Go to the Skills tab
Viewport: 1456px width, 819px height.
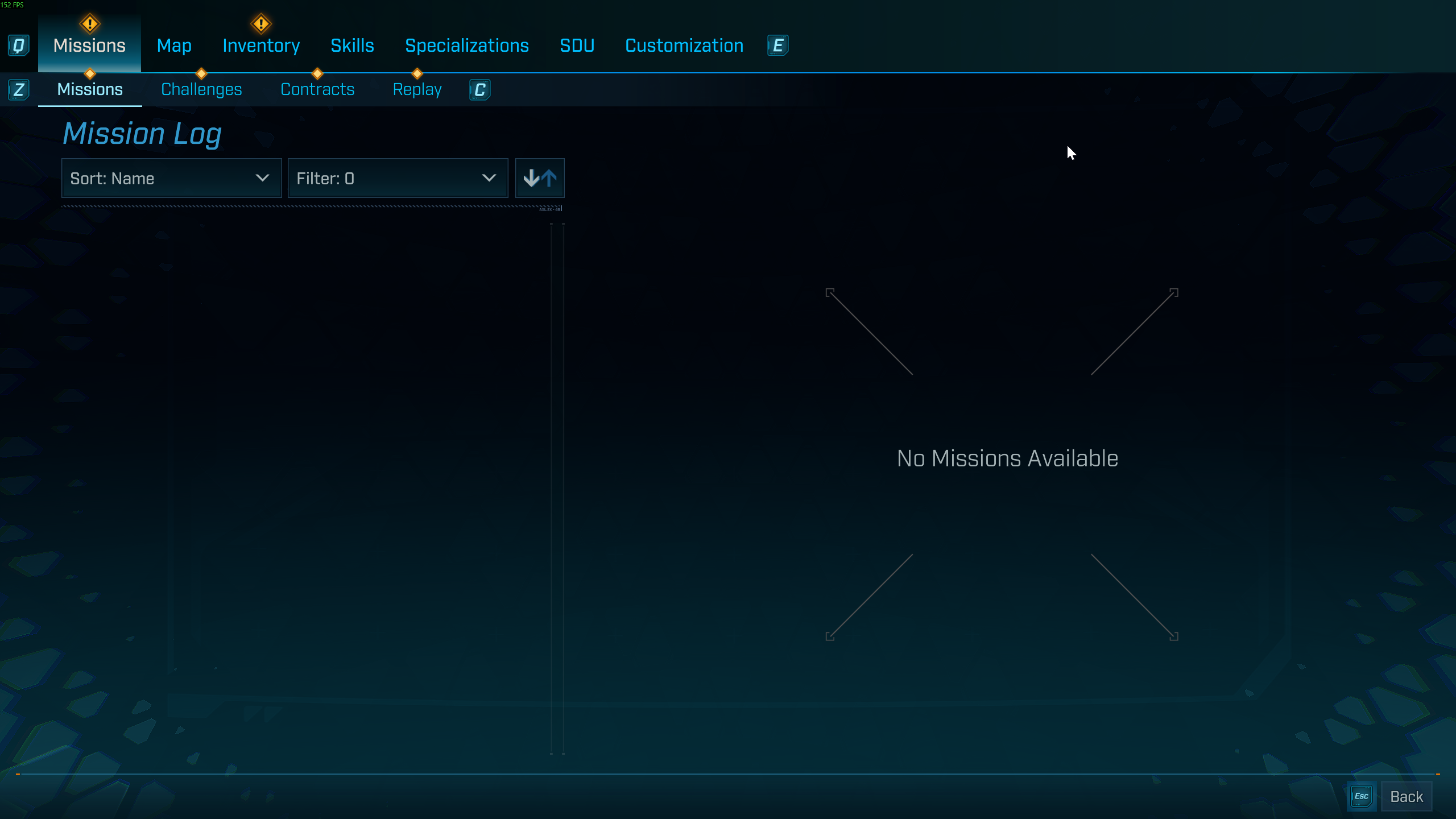[352, 45]
